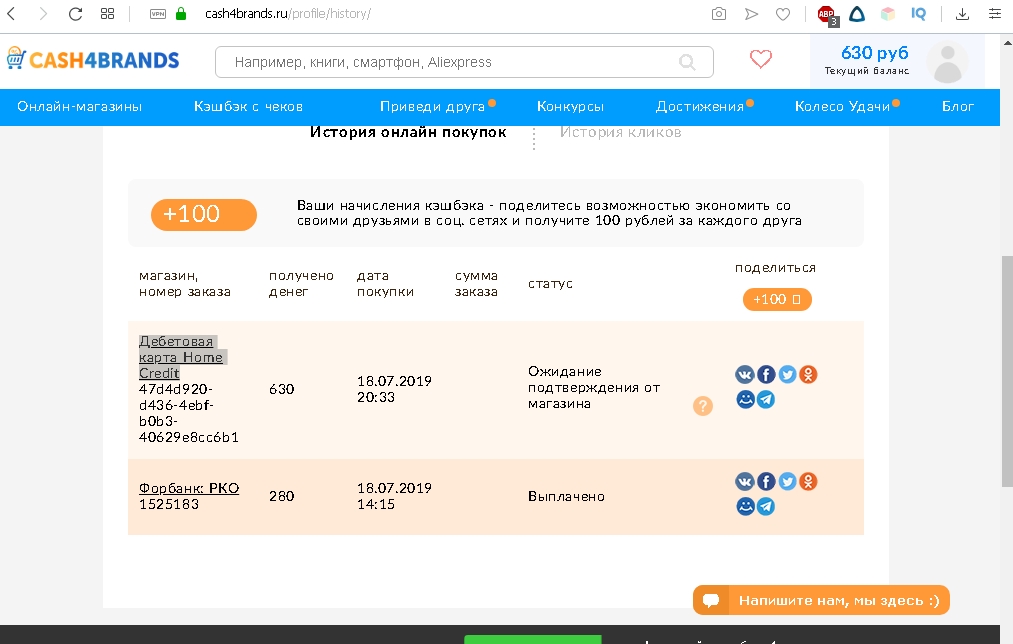Bookmark page with the heart icon in address bar

[x=783, y=14]
